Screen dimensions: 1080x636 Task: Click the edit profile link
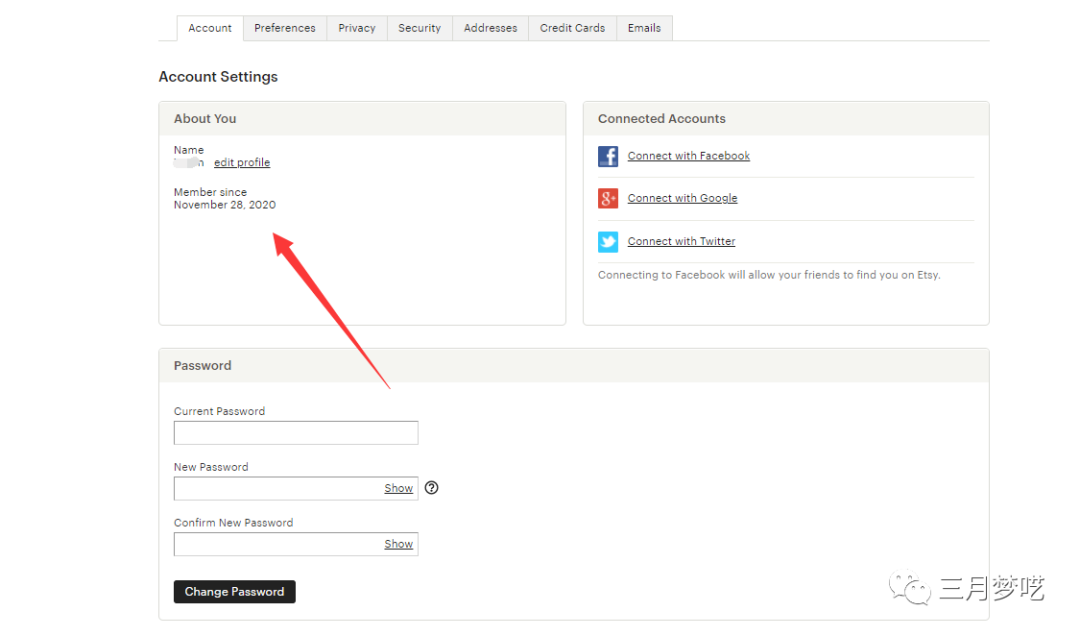coord(242,163)
